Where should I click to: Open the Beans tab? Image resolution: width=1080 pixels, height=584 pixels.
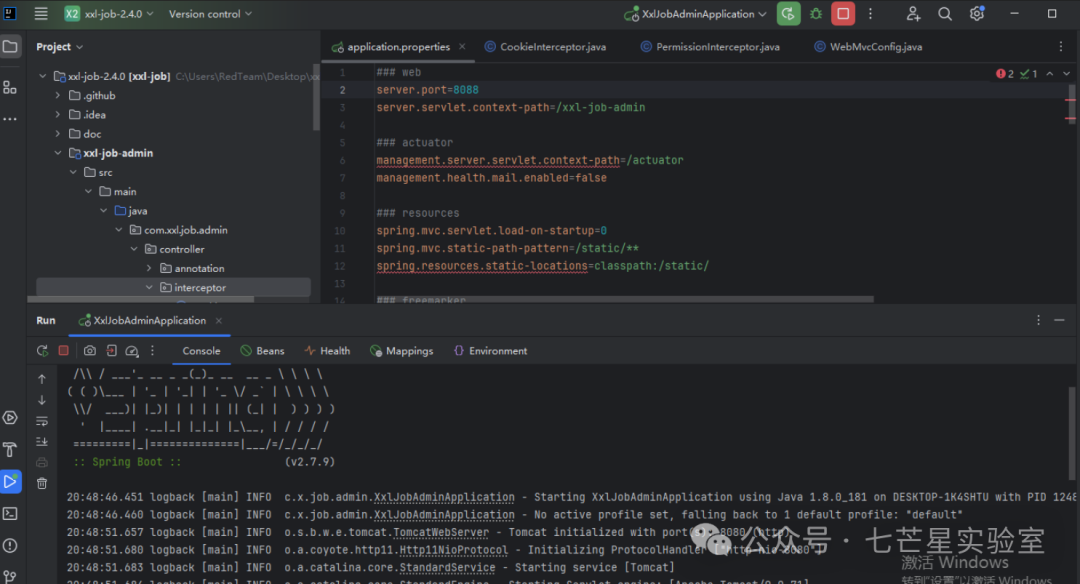click(262, 351)
